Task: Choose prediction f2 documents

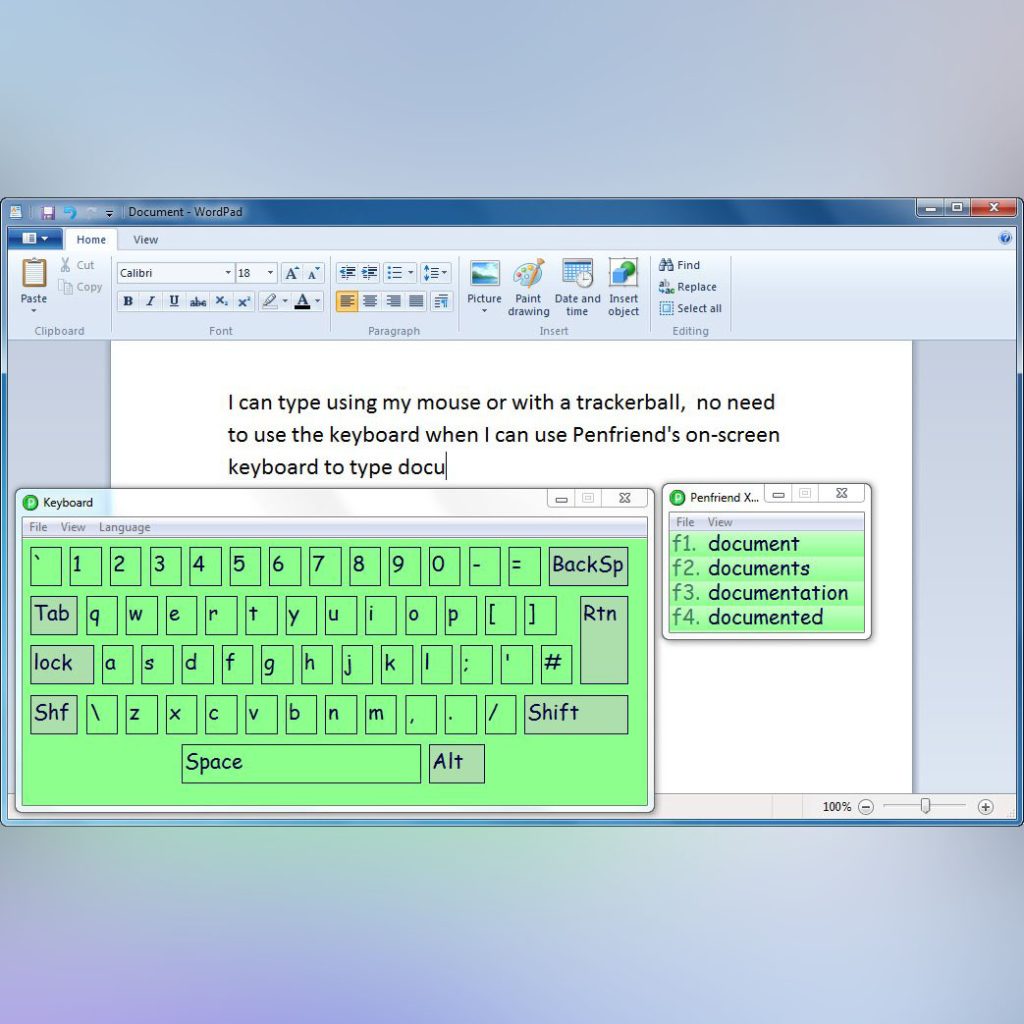Action: click(767, 568)
